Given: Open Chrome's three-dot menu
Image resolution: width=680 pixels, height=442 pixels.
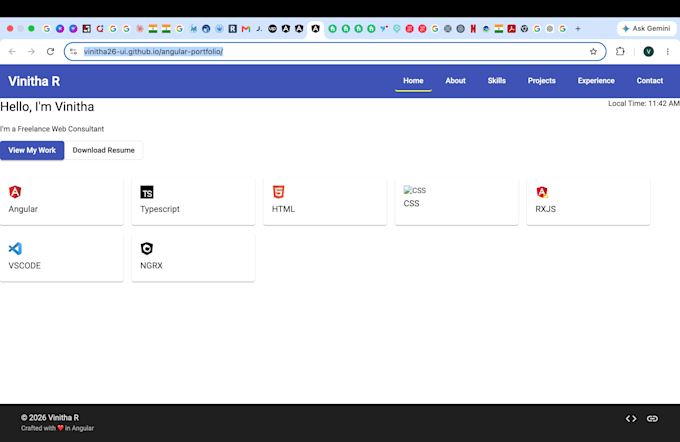Looking at the screenshot, I should [668, 52].
